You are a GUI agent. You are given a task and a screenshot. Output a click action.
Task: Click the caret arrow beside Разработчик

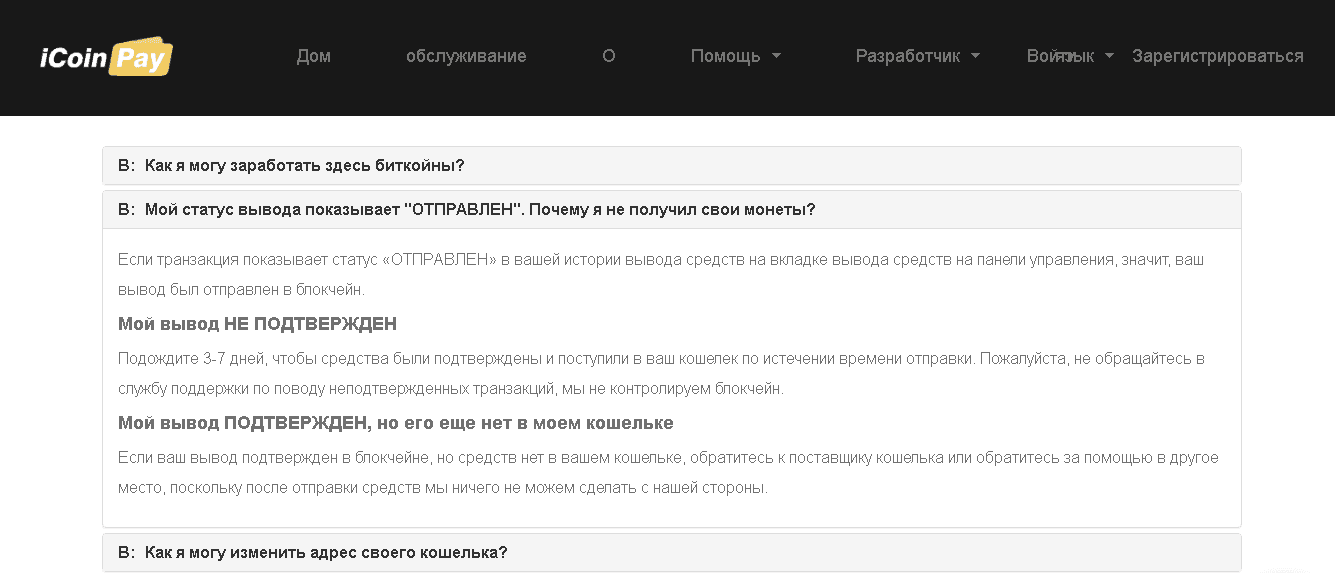[x=975, y=56]
